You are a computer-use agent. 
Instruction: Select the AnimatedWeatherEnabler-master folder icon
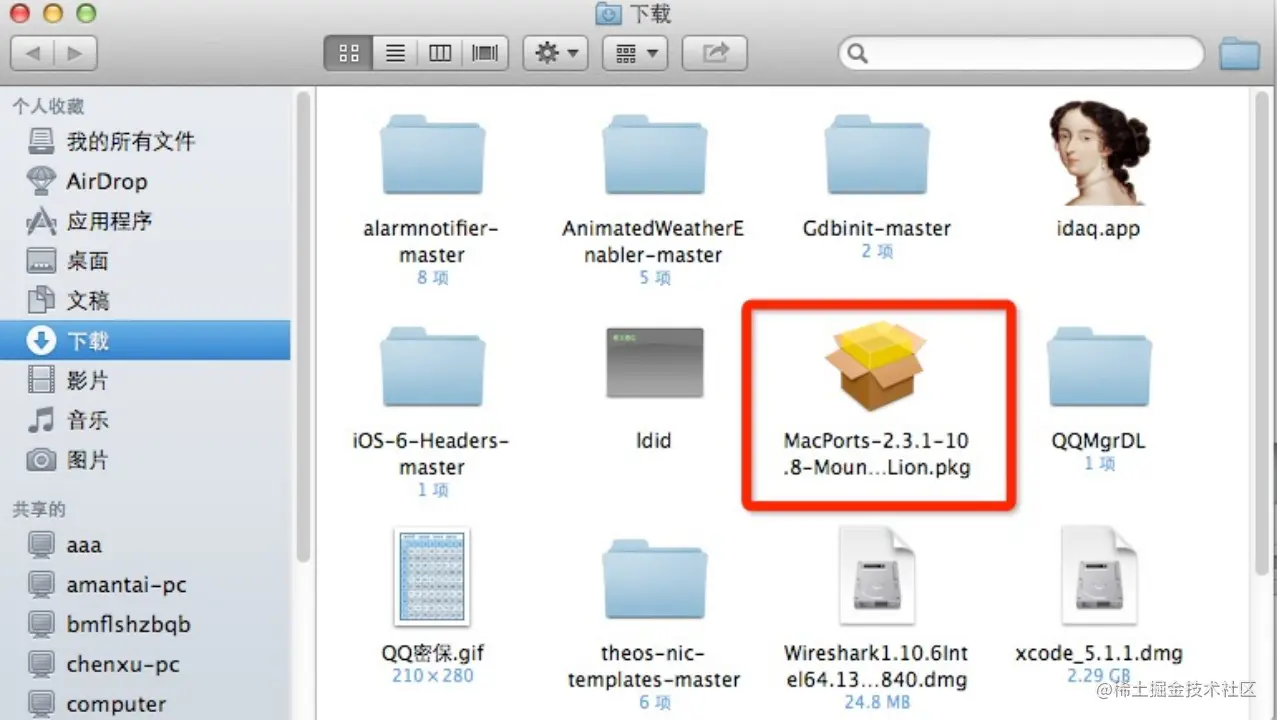(654, 155)
